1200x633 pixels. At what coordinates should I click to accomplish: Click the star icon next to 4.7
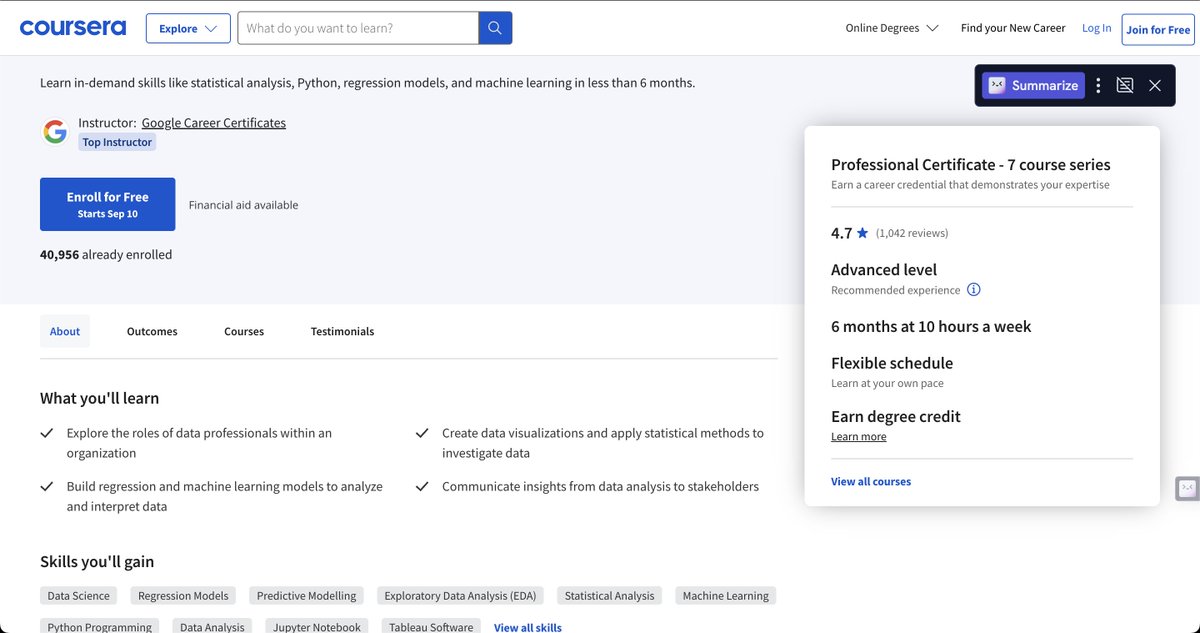coord(863,233)
